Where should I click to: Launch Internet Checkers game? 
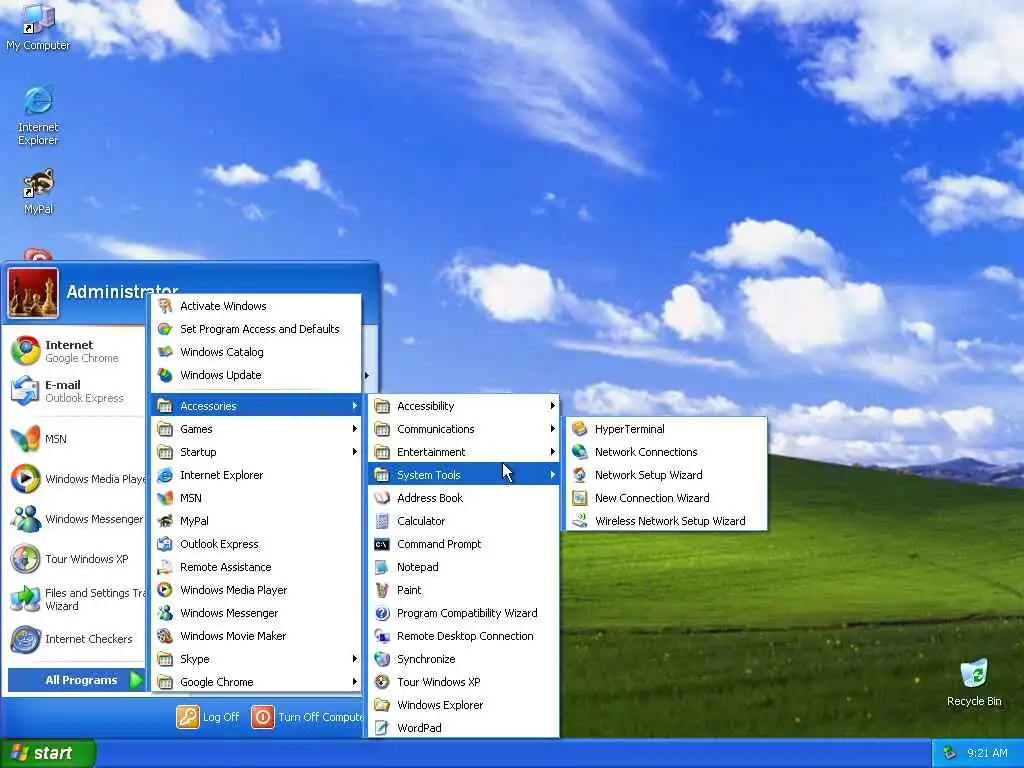(x=77, y=639)
